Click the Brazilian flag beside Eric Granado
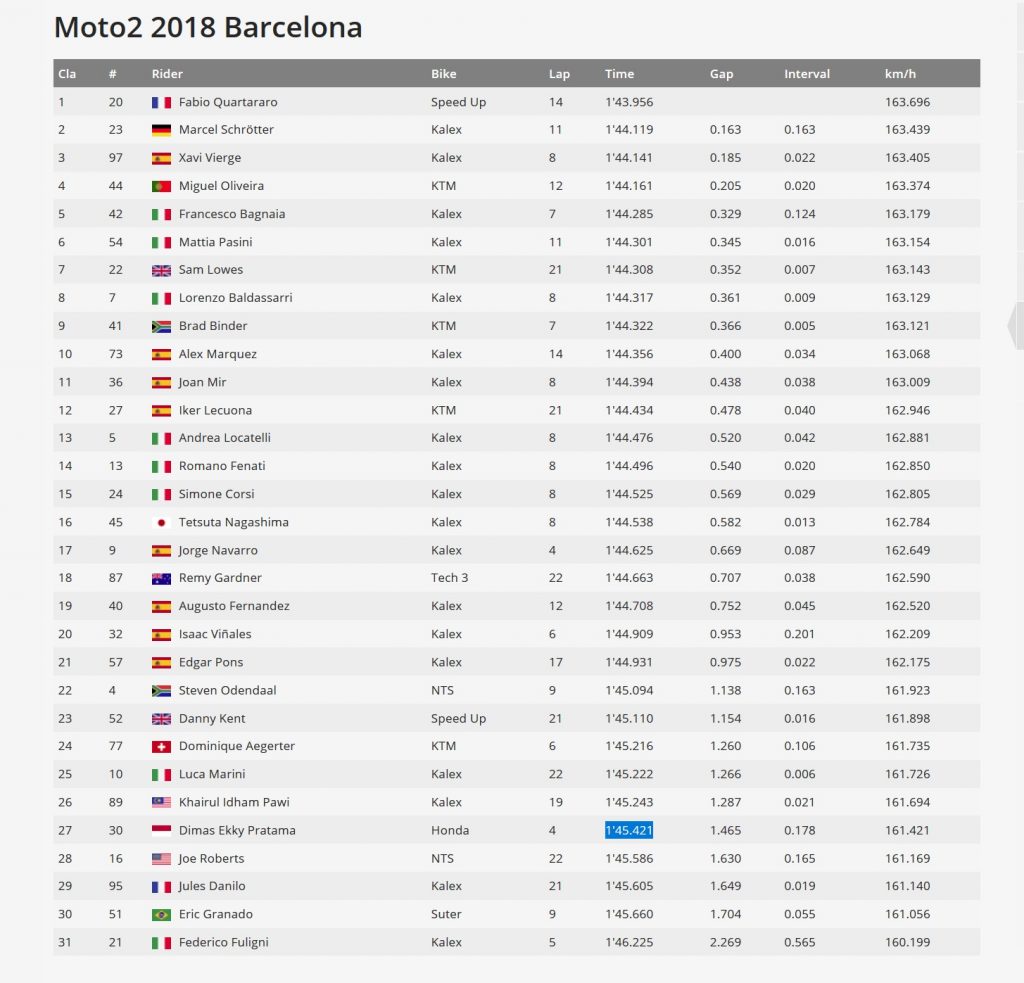 pyautogui.click(x=161, y=914)
